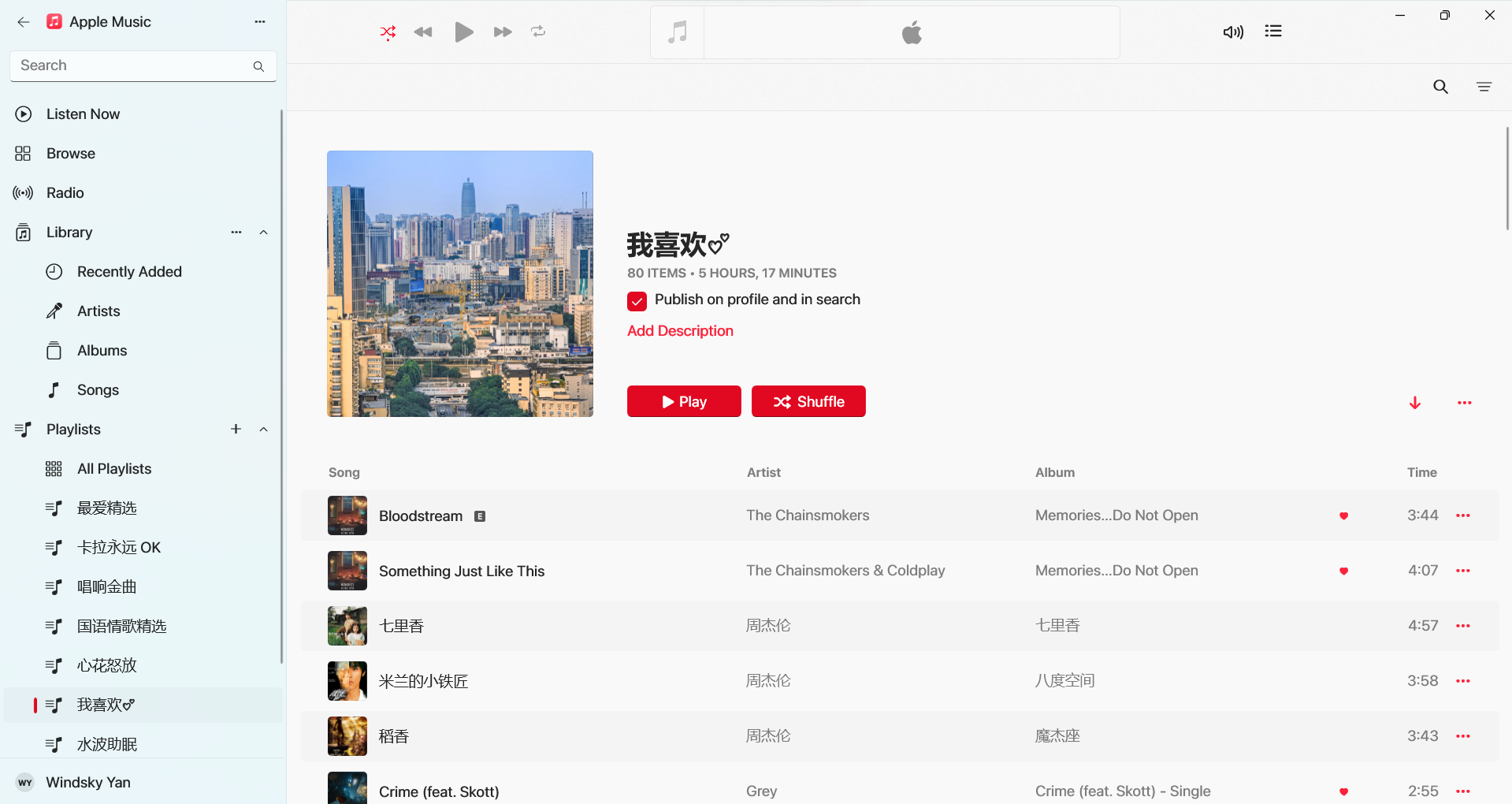Open the Windsky Yan account profile
Image resolution: width=1512 pixels, height=804 pixels.
(142, 783)
